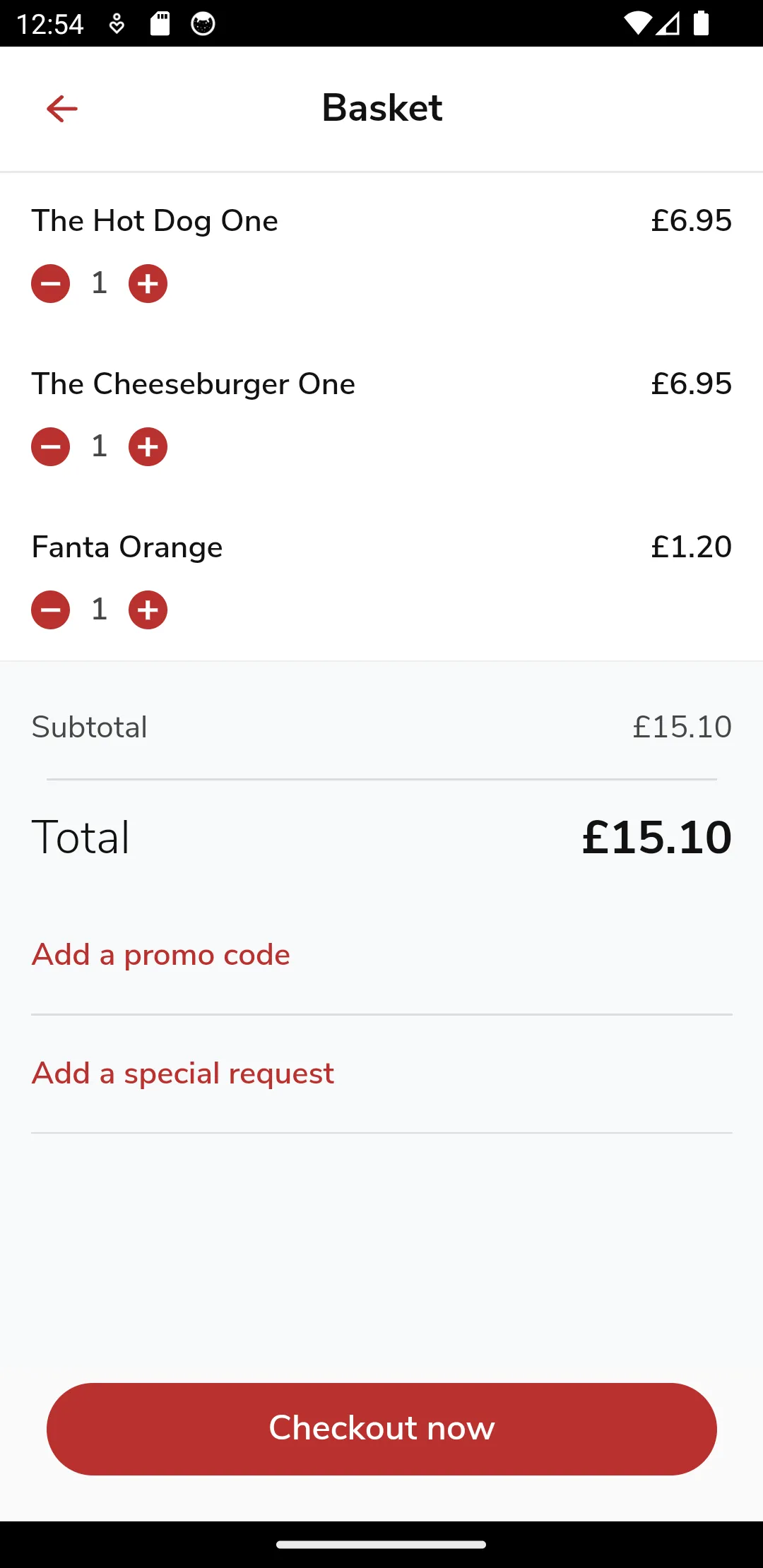Image resolution: width=763 pixels, height=1568 pixels.
Task: Tap the Fanta Orange price £1.20
Action: coord(692,547)
